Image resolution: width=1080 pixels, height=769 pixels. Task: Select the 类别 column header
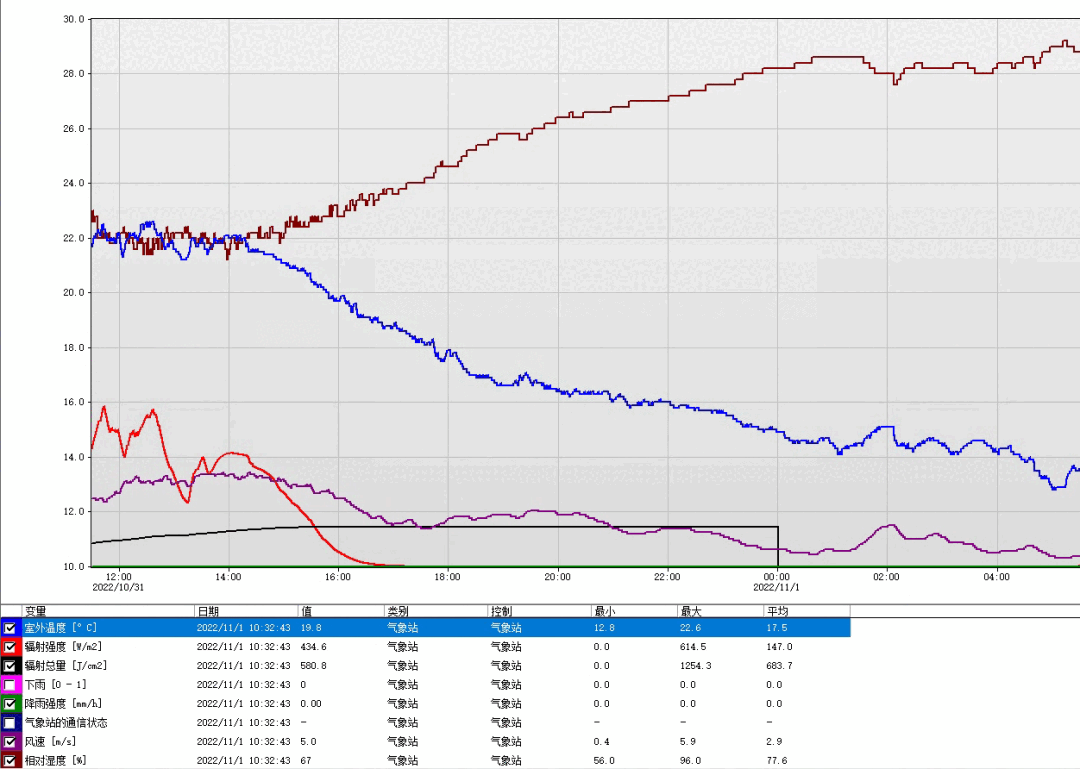(x=434, y=610)
